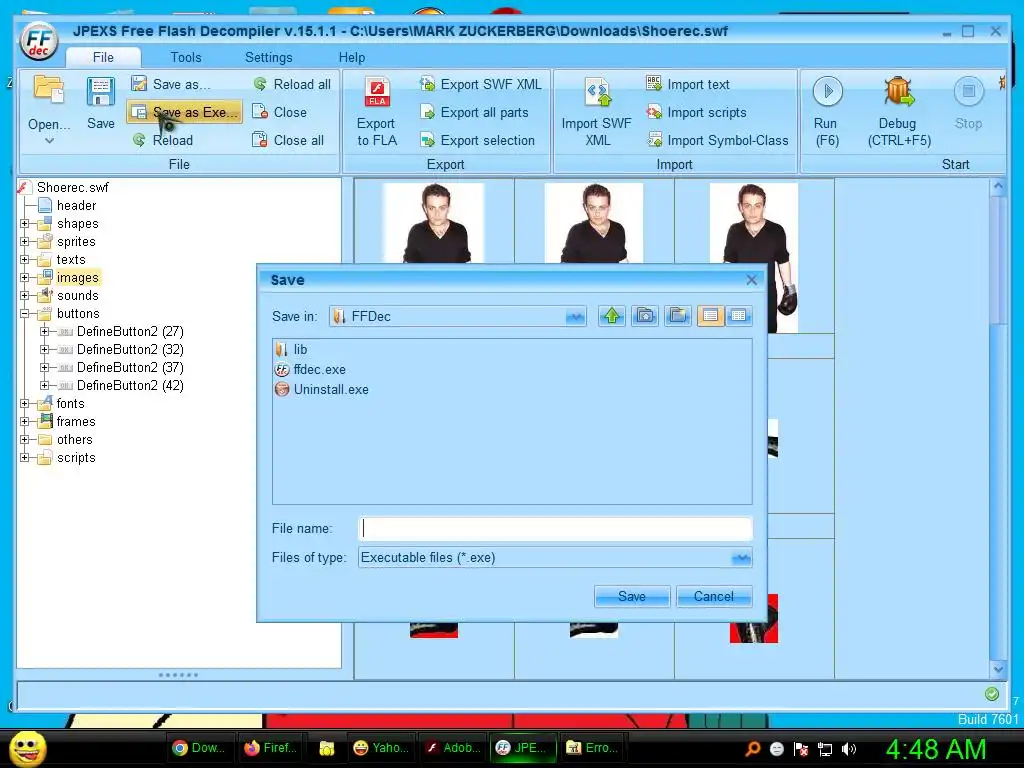The image size is (1024, 768).
Task: Open the Files of type dropdown
Action: [x=741, y=558]
